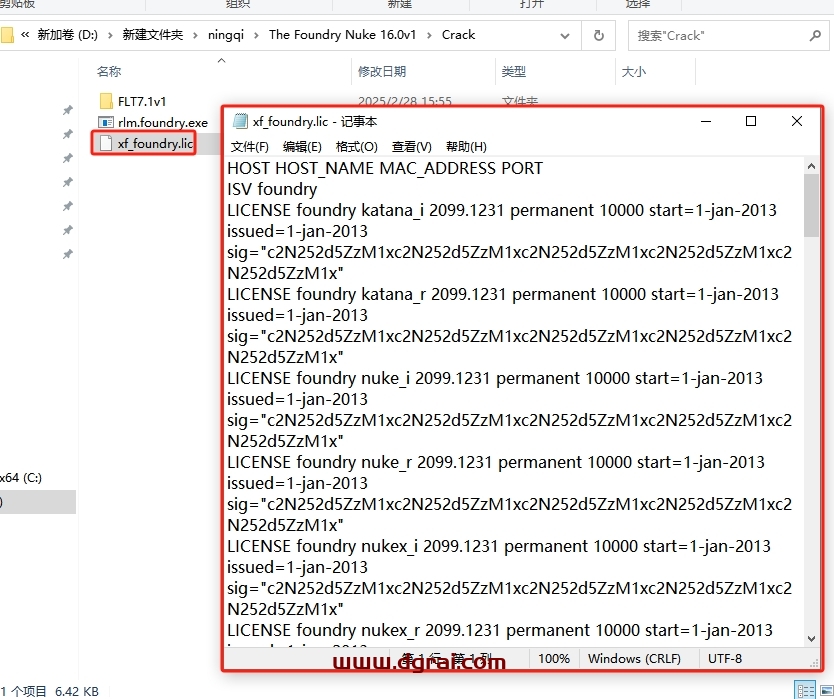834x699 pixels.
Task: Open the FLT7.1v1 folder icon
Action: tap(106, 101)
